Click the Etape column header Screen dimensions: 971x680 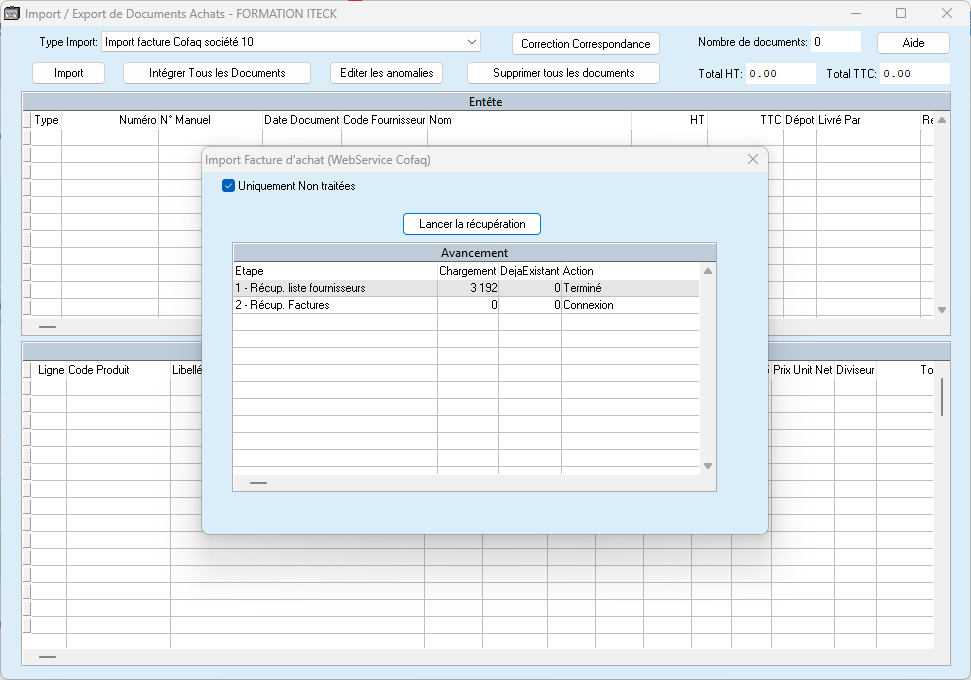click(x=335, y=271)
